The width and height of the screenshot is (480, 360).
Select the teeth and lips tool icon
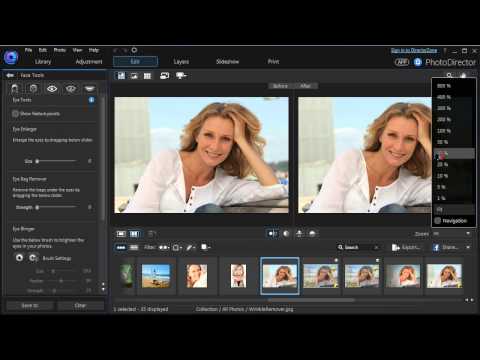89,89
